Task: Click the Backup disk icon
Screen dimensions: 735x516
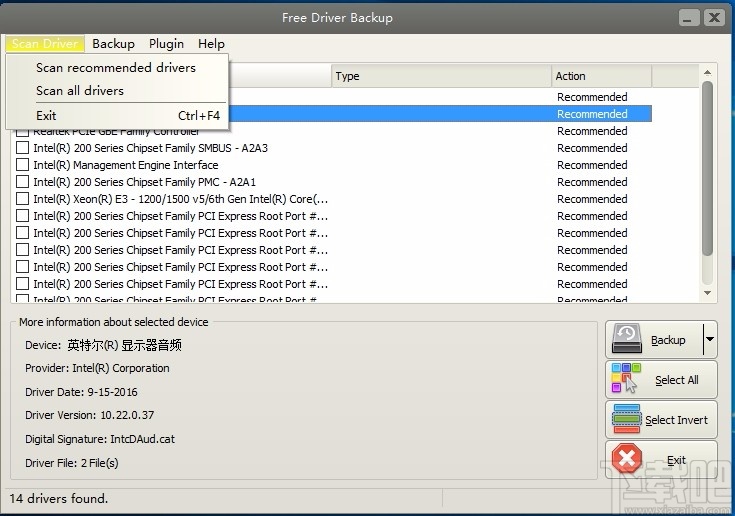Action: point(627,339)
